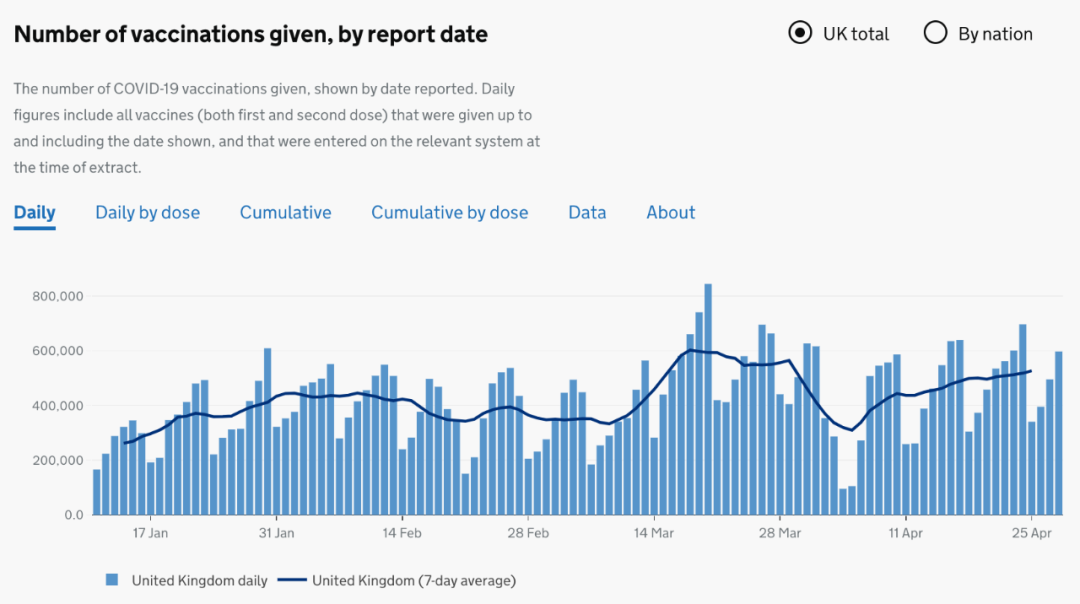This screenshot has width=1080, height=604.
Task: Select the UK total radio button
Action: coord(800,33)
